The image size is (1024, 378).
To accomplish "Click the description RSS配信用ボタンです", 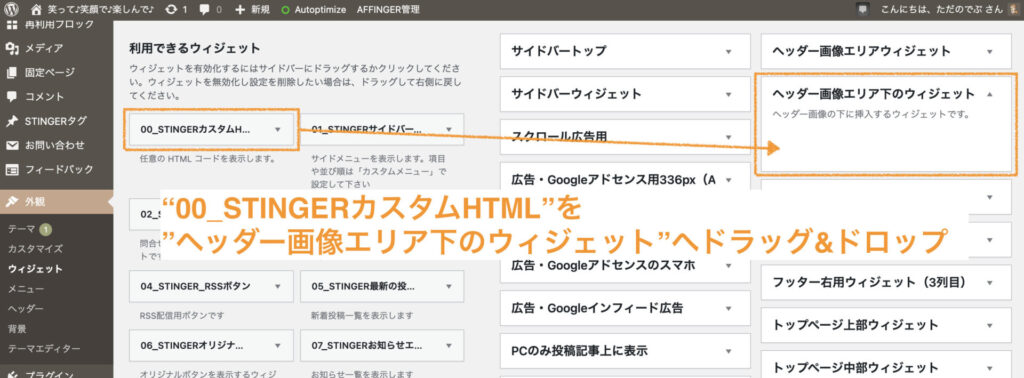I will (182, 315).
